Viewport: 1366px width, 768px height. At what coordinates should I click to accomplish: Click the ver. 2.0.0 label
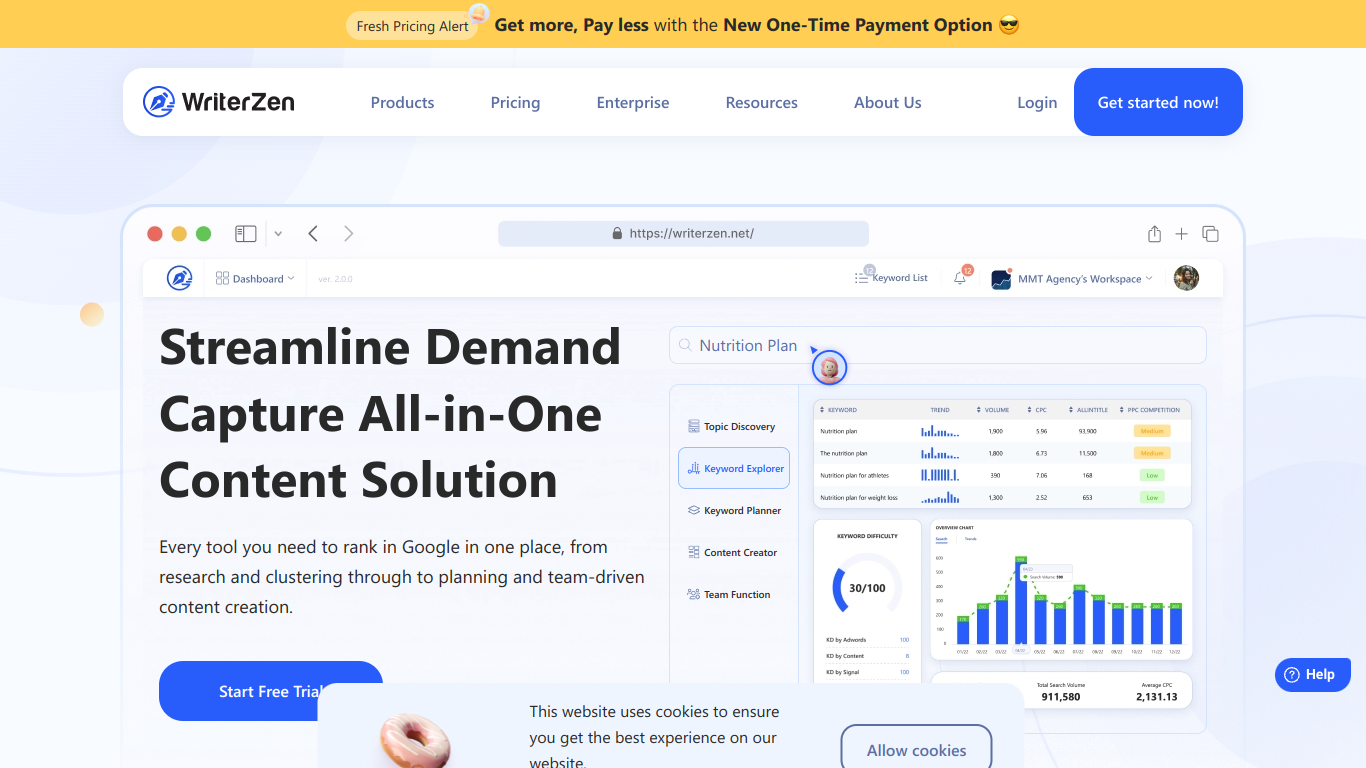pyautogui.click(x=335, y=279)
